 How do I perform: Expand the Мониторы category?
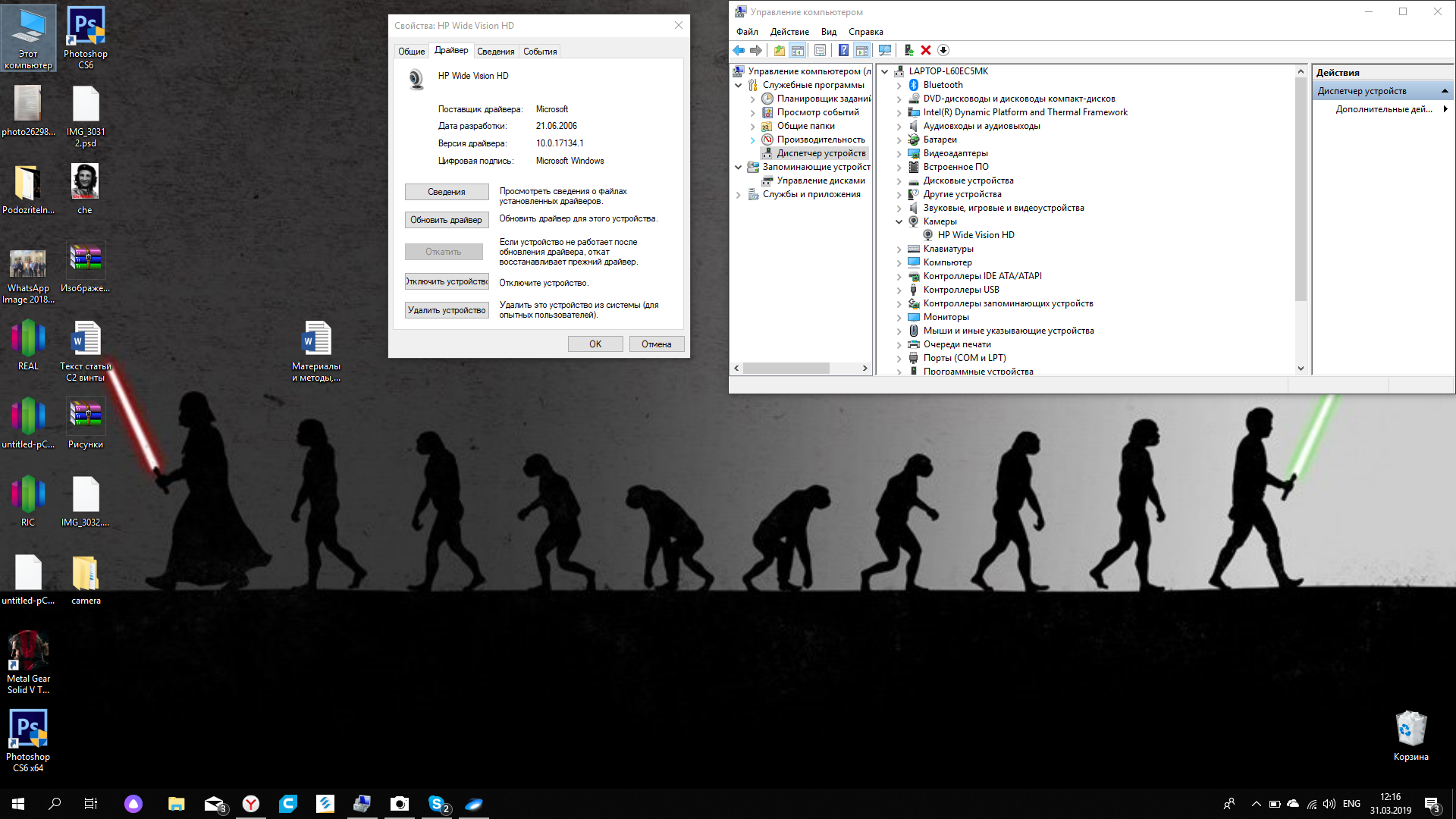pyautogui.click(x=899, y=317)
